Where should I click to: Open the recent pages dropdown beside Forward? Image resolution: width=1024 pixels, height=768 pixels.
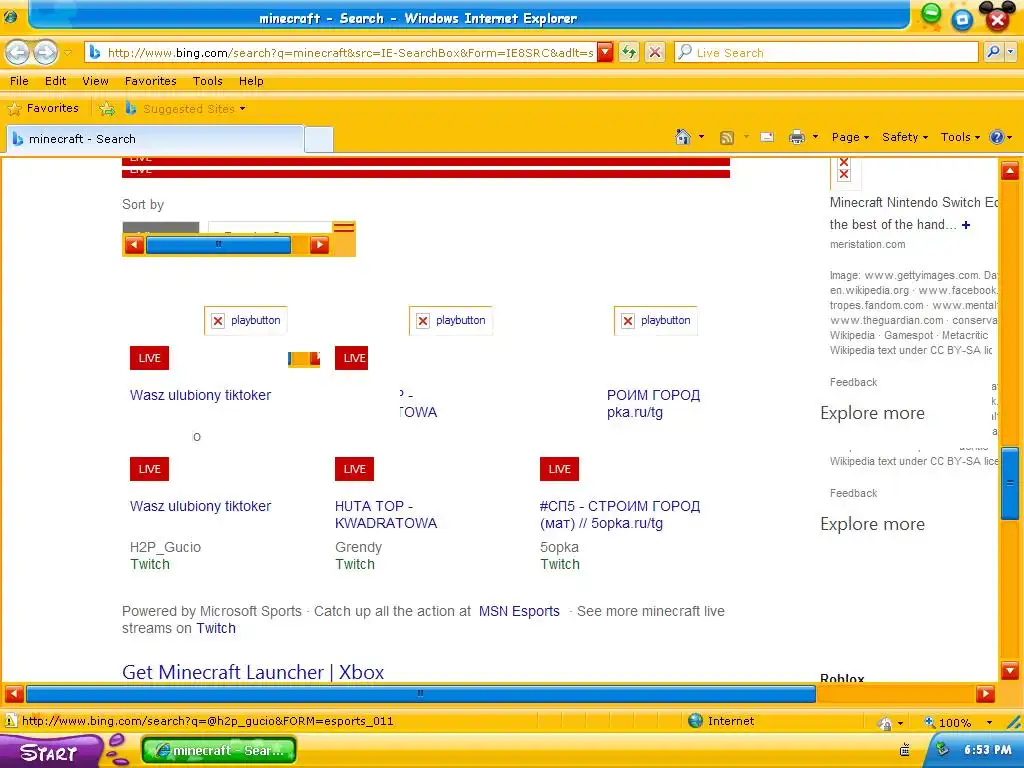point(67,52)
